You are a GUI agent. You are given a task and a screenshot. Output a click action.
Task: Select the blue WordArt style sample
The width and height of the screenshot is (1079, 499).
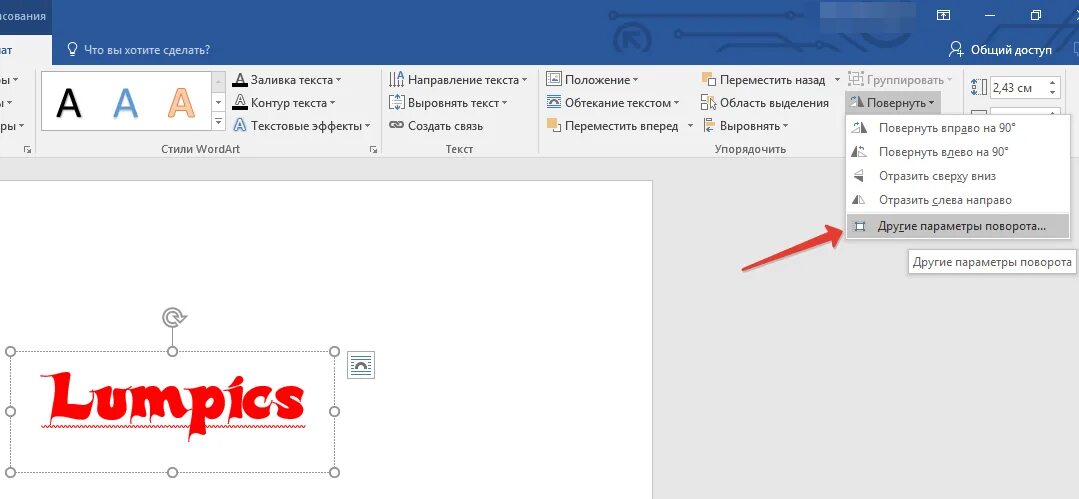(125, 103)
